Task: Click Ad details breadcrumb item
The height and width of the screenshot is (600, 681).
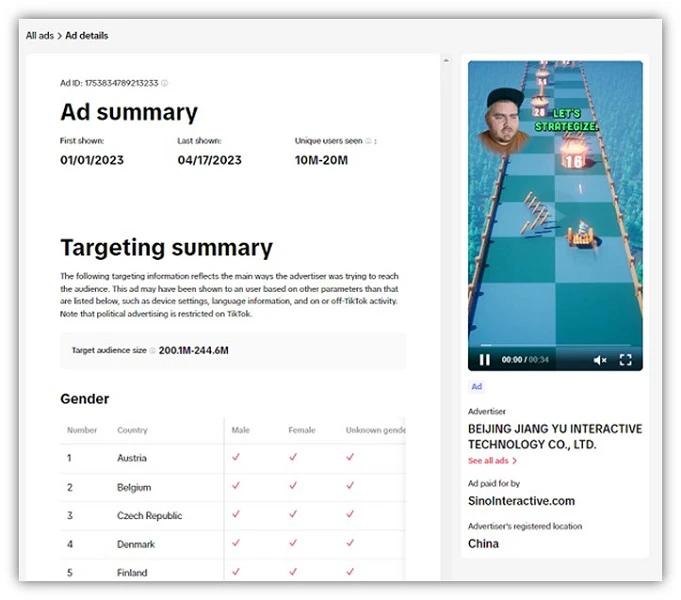Action: [87, 36]
